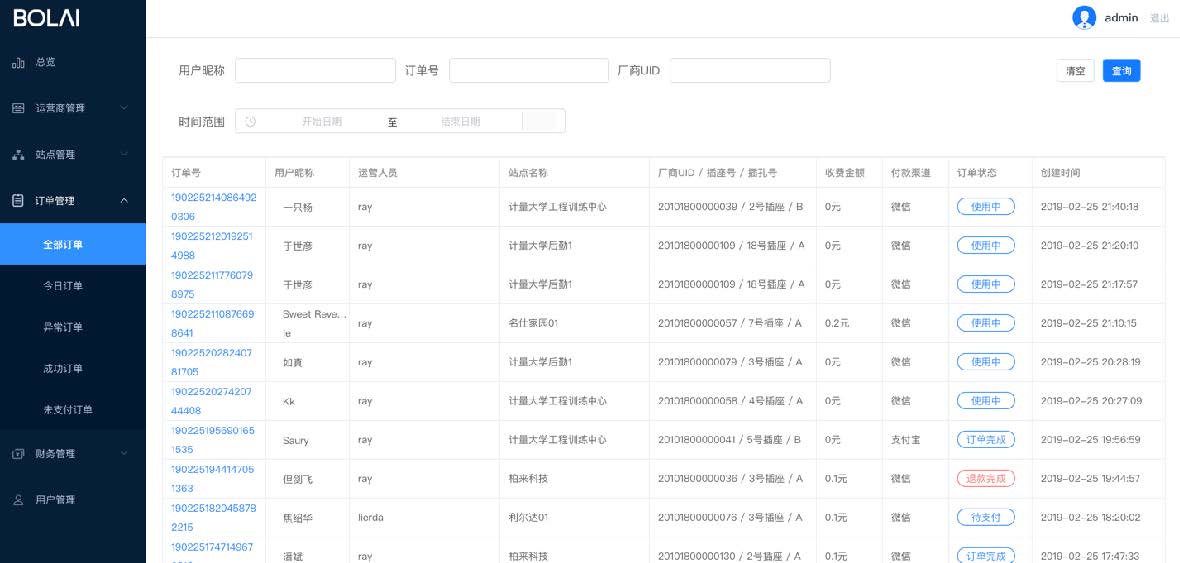The width and height of the screenshot is (1180, 563).
Task: Open order 1902252120132514098 link
Action: click(x=212, y=246)
